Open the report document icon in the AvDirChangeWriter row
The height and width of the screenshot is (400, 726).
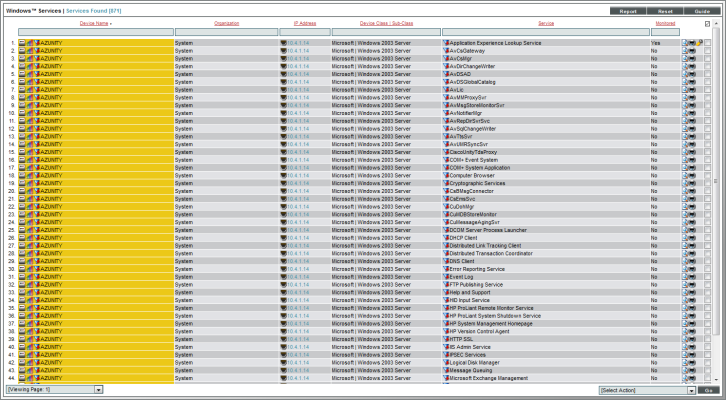point(685,67)
